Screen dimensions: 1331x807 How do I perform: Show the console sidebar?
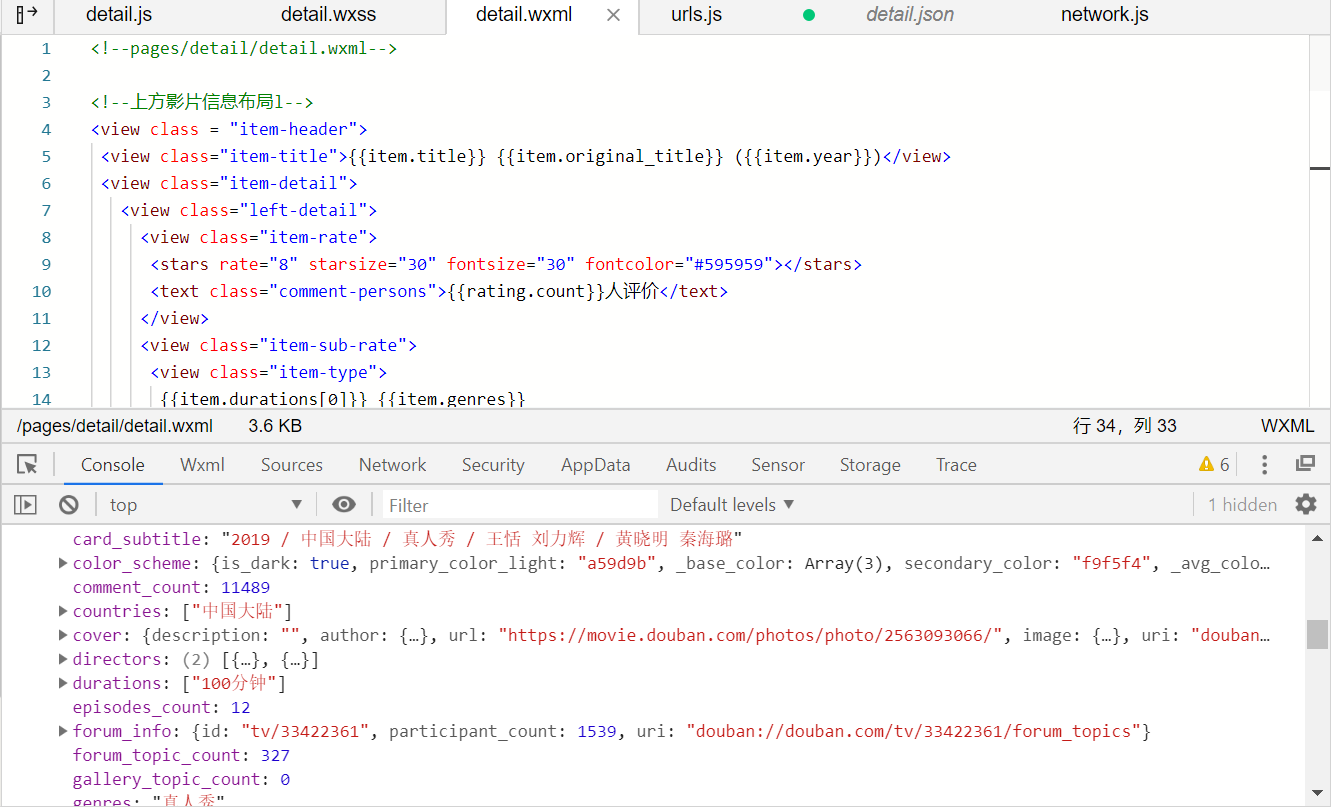(26, 505)
